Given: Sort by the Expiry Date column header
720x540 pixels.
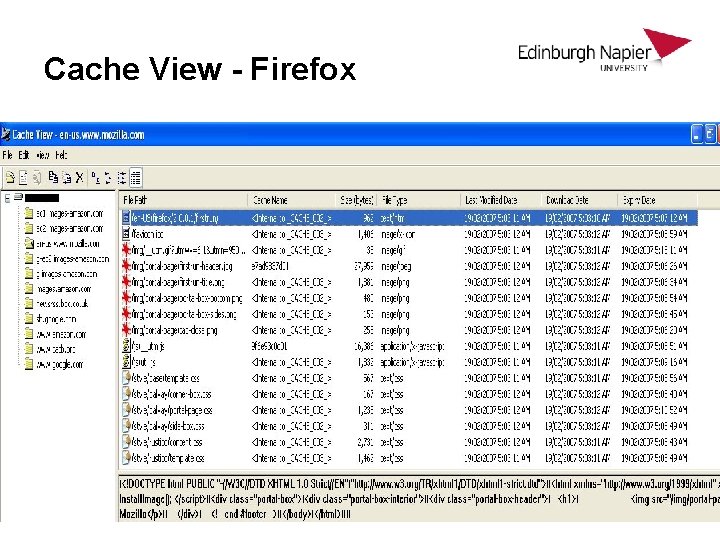Looking at the screenshot, I should point(658,200).
